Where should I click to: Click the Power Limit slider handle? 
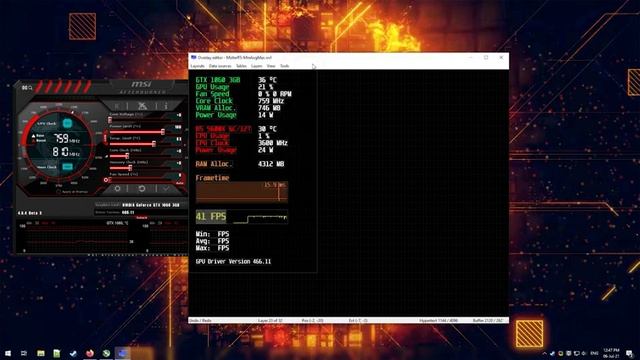point(163,132)
